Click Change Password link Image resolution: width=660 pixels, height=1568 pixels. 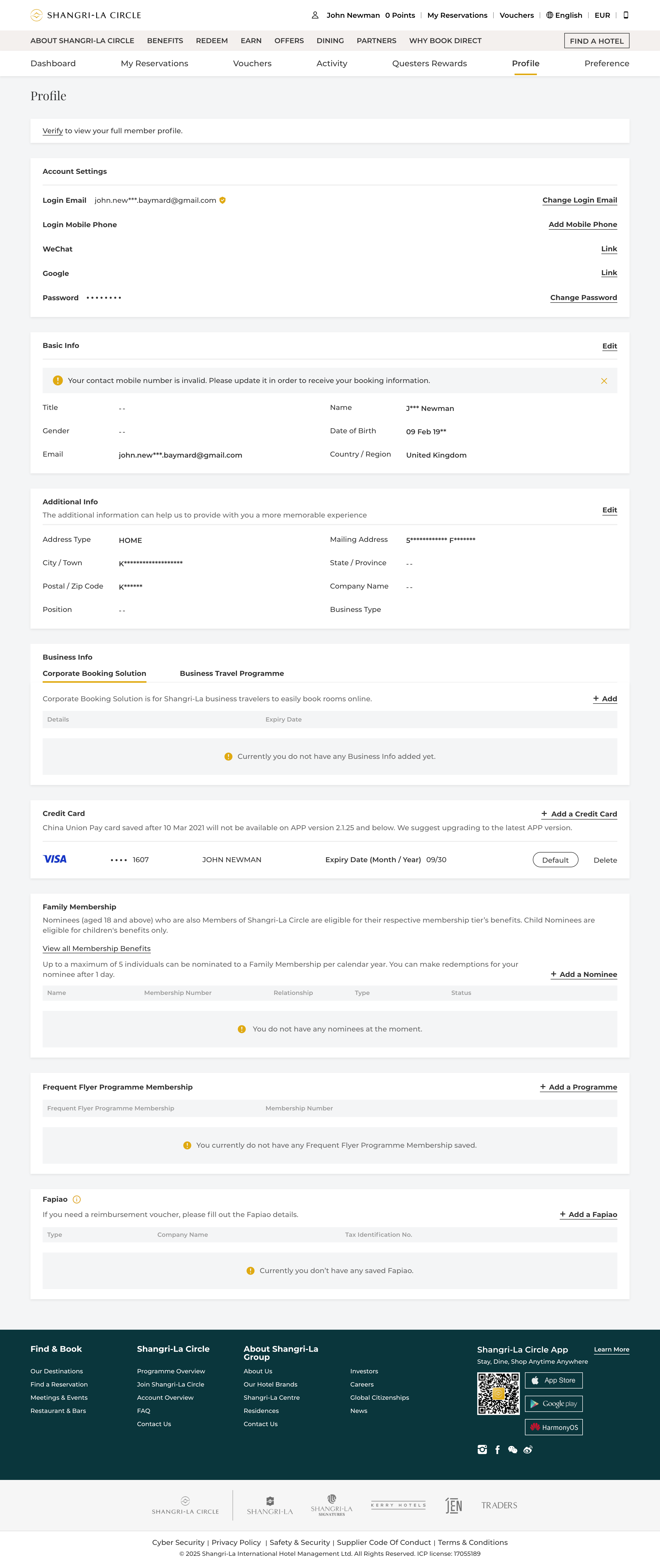coord(583,298)
